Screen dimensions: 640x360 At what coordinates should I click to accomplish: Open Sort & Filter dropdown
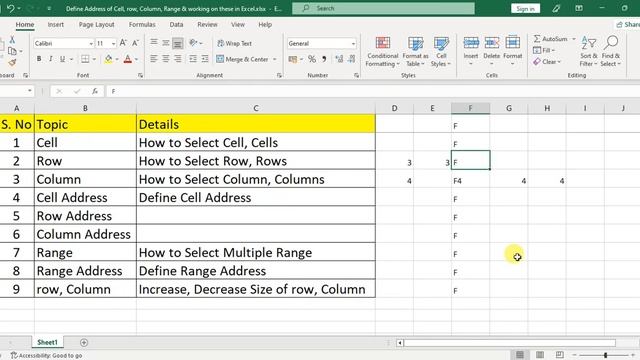[589, 52]
